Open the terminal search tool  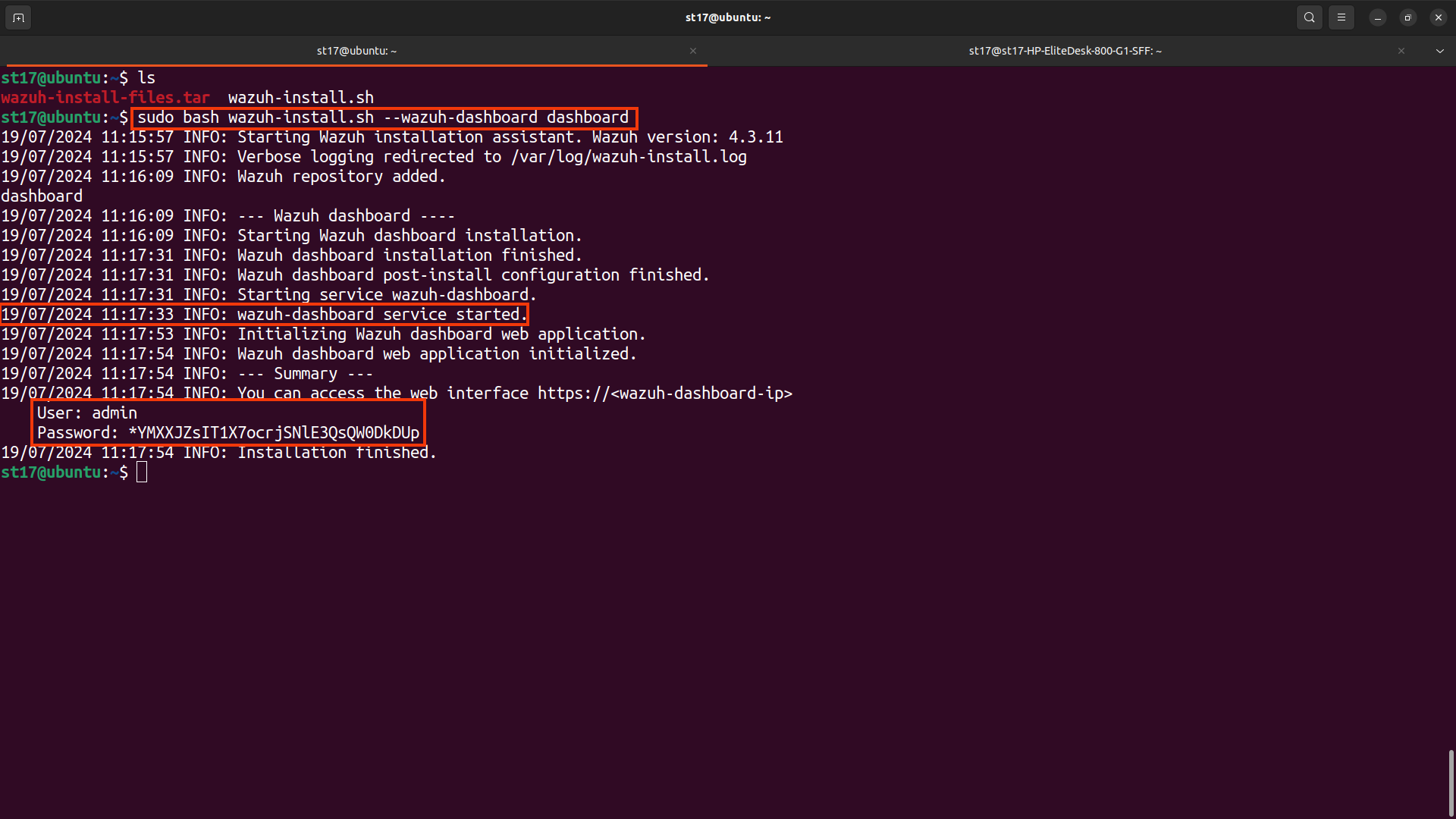coord(1310,17)
